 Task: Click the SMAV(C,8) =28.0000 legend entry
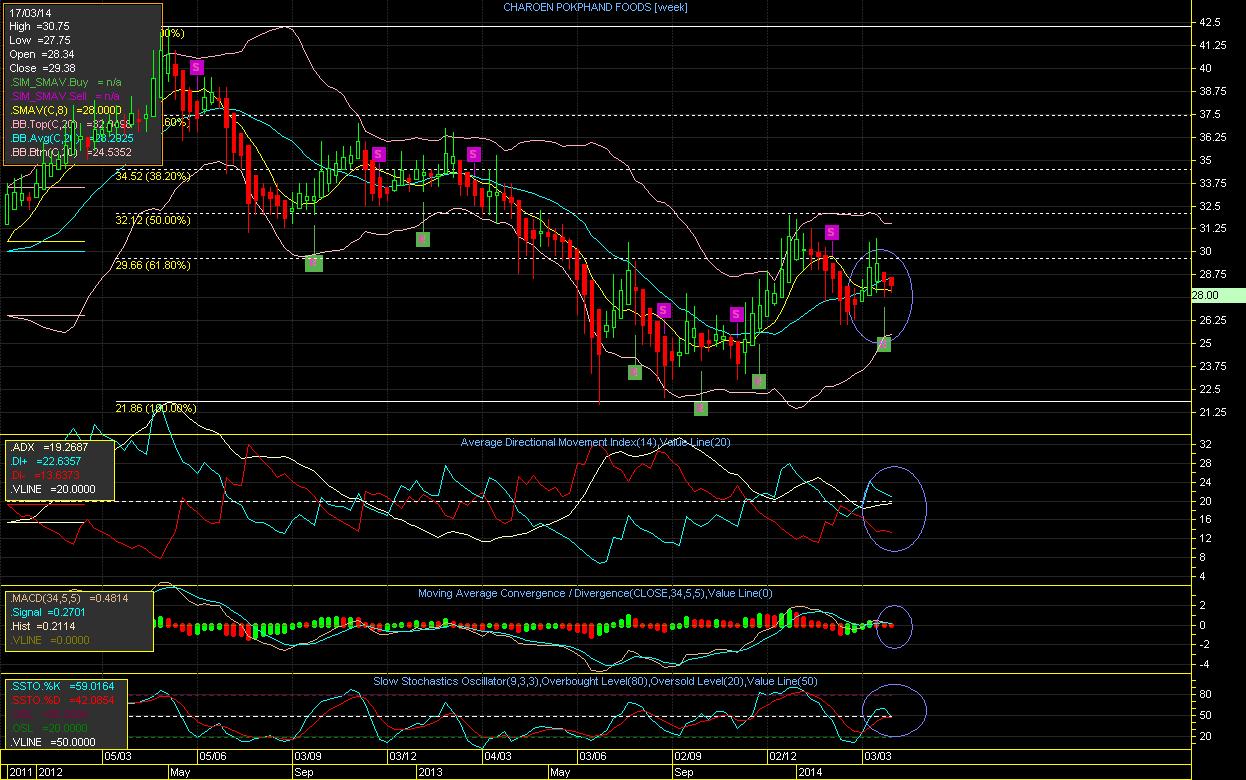click(x=65, y=110)
